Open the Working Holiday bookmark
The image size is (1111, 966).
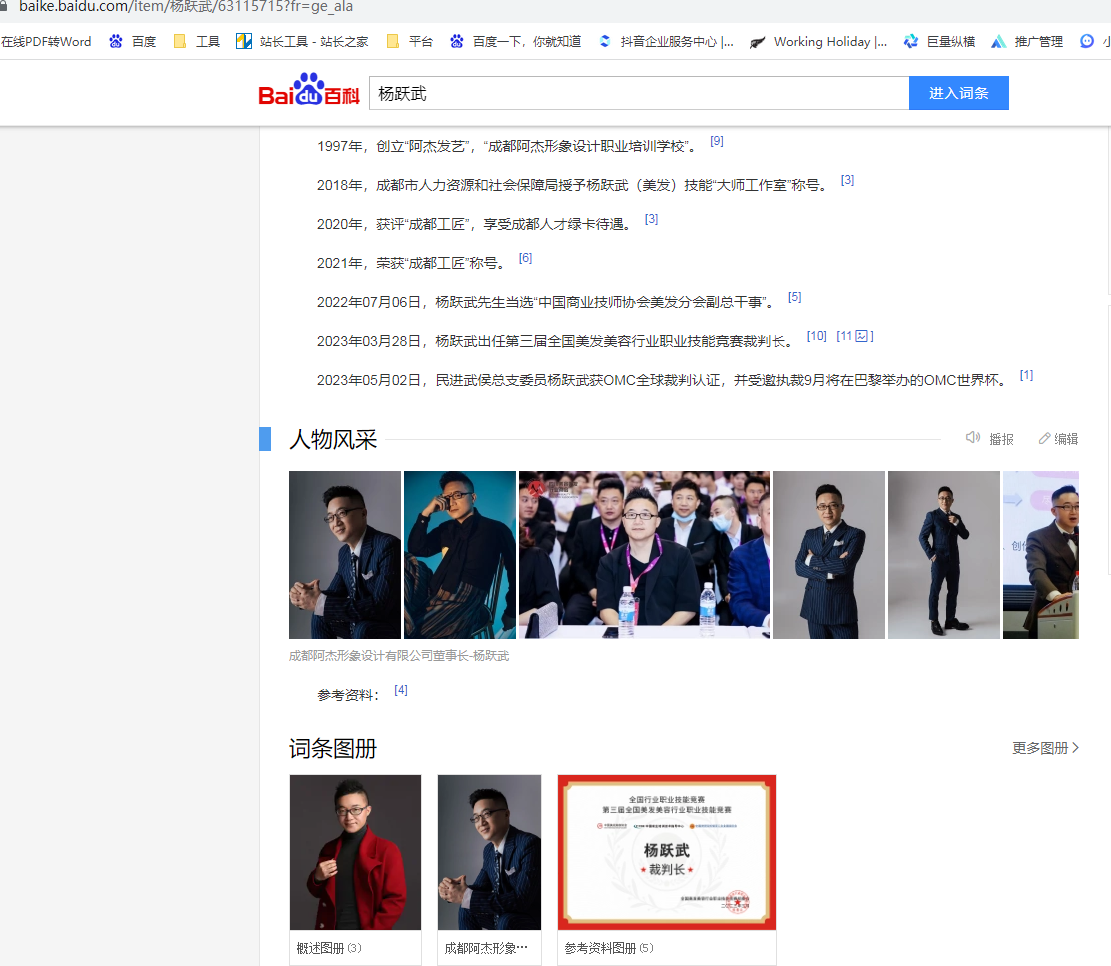818,41
